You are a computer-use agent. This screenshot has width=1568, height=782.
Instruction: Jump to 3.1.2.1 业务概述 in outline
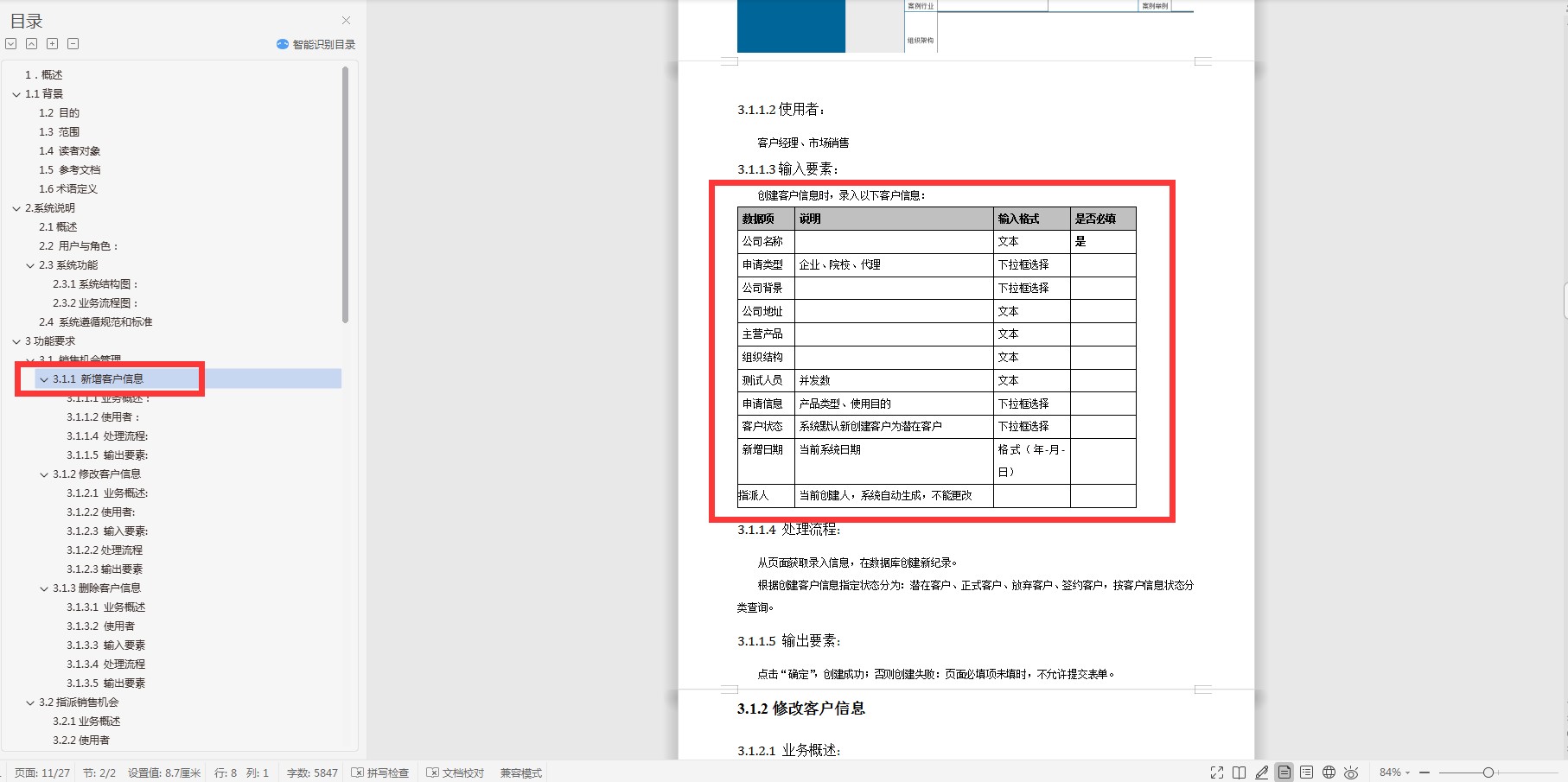[x=107, y=493]
